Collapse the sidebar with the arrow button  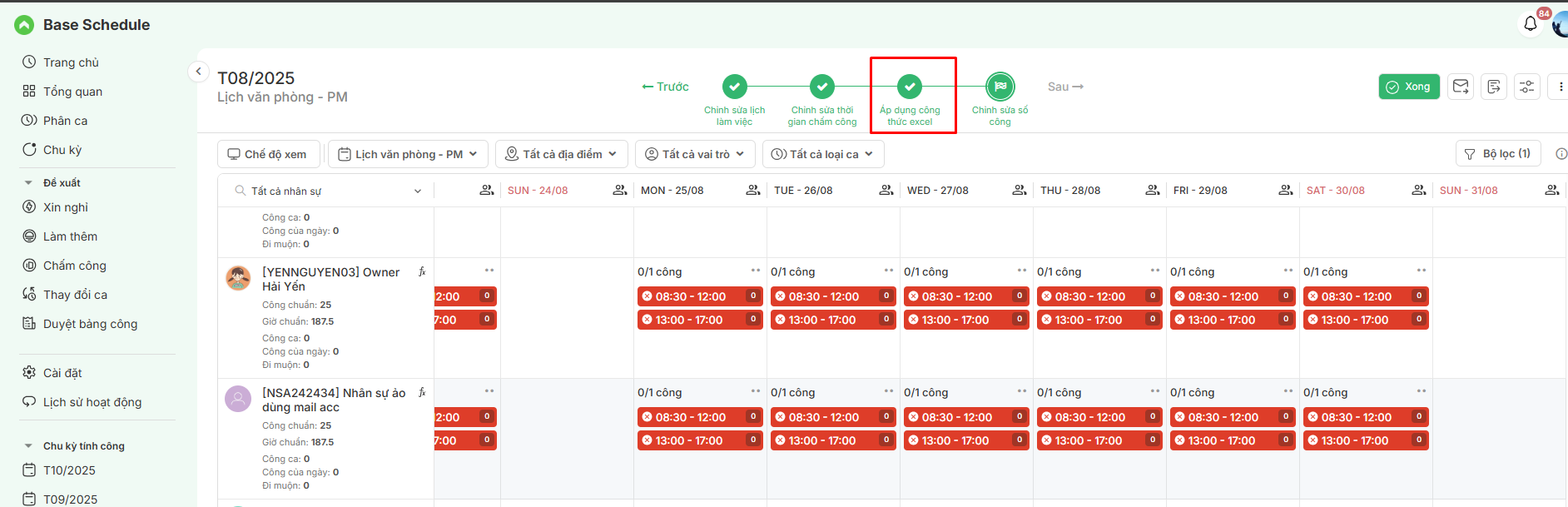198,72
